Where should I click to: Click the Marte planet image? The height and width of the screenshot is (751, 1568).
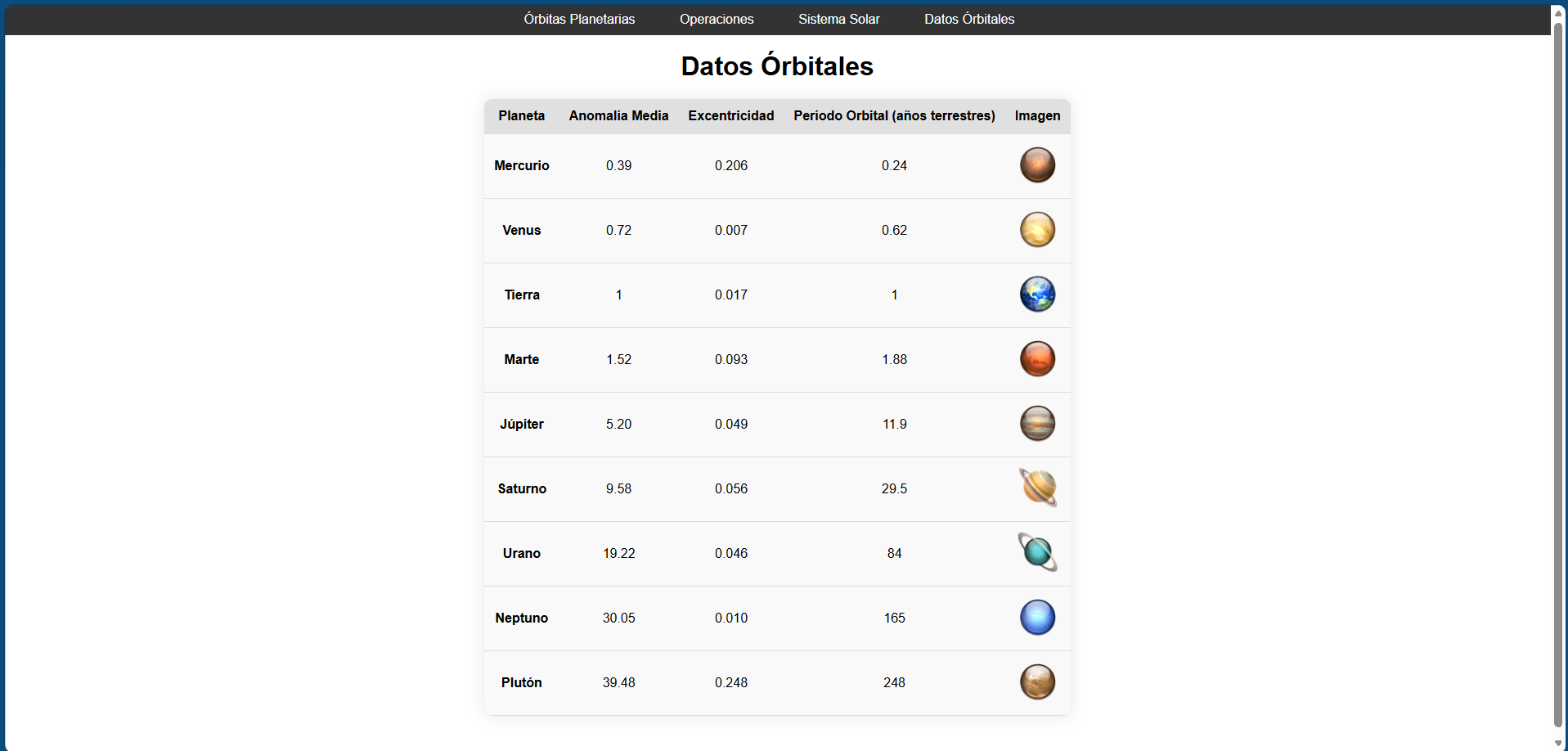pyautogui.click(x=1037, y=359)
